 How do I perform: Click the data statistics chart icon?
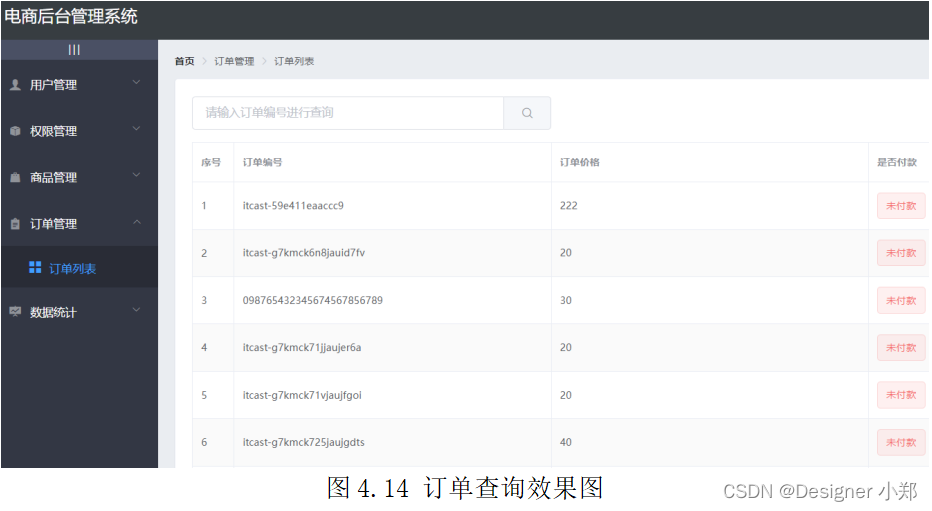pyautogui.click(x=15, y=312)
